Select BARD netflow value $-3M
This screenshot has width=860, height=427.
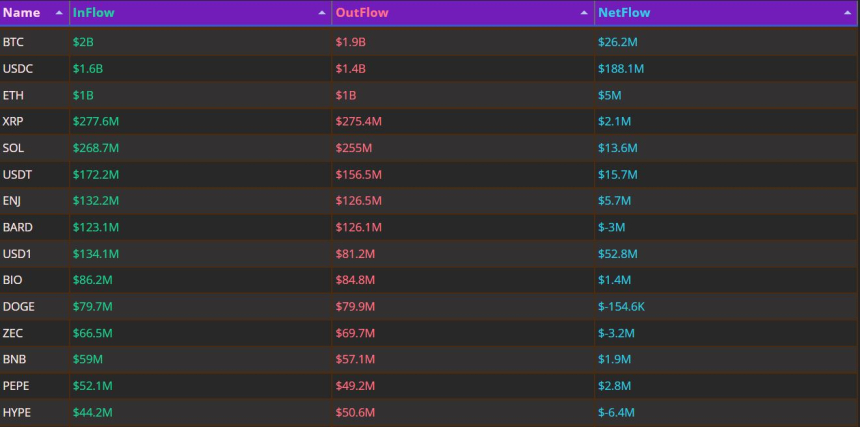(x=612, y=227)
